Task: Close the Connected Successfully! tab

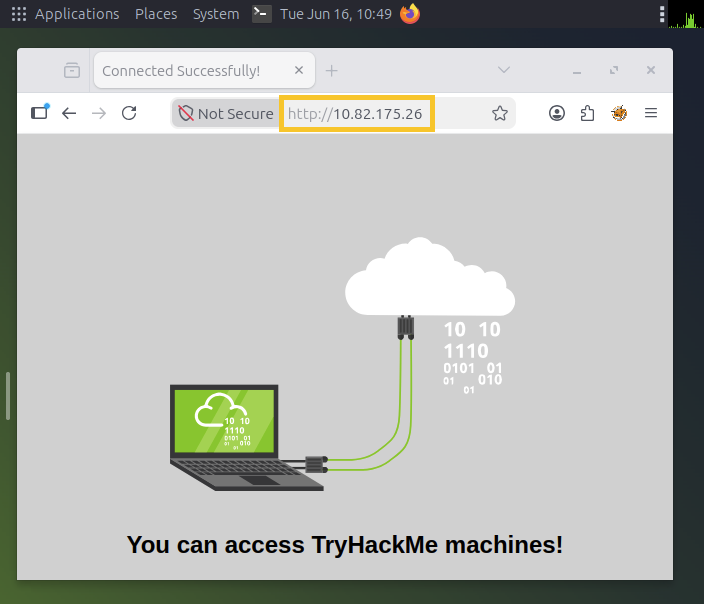Action: click(x=299, y=70)
